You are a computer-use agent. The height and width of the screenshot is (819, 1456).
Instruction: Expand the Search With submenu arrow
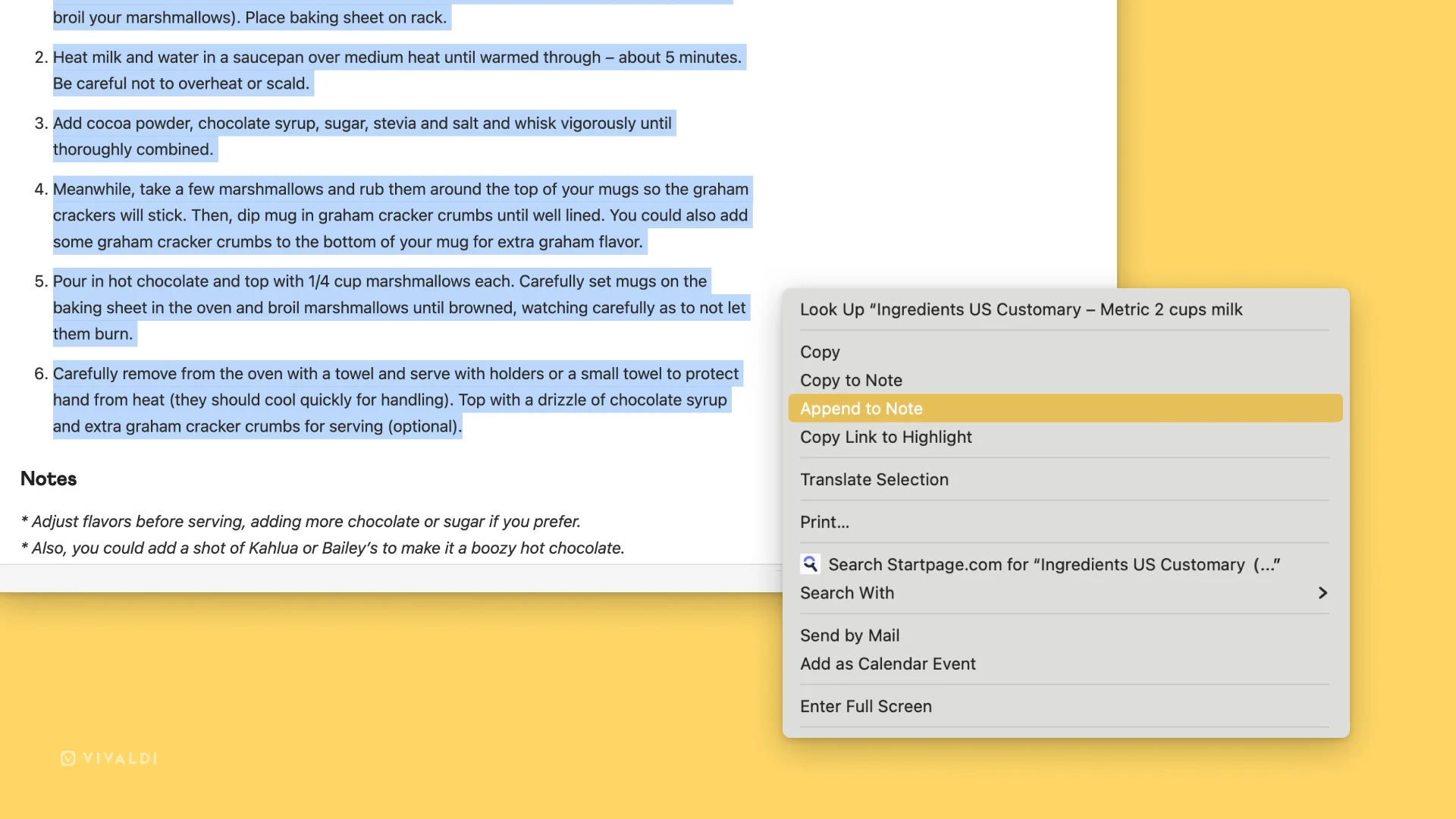(x=1322, y=593)
